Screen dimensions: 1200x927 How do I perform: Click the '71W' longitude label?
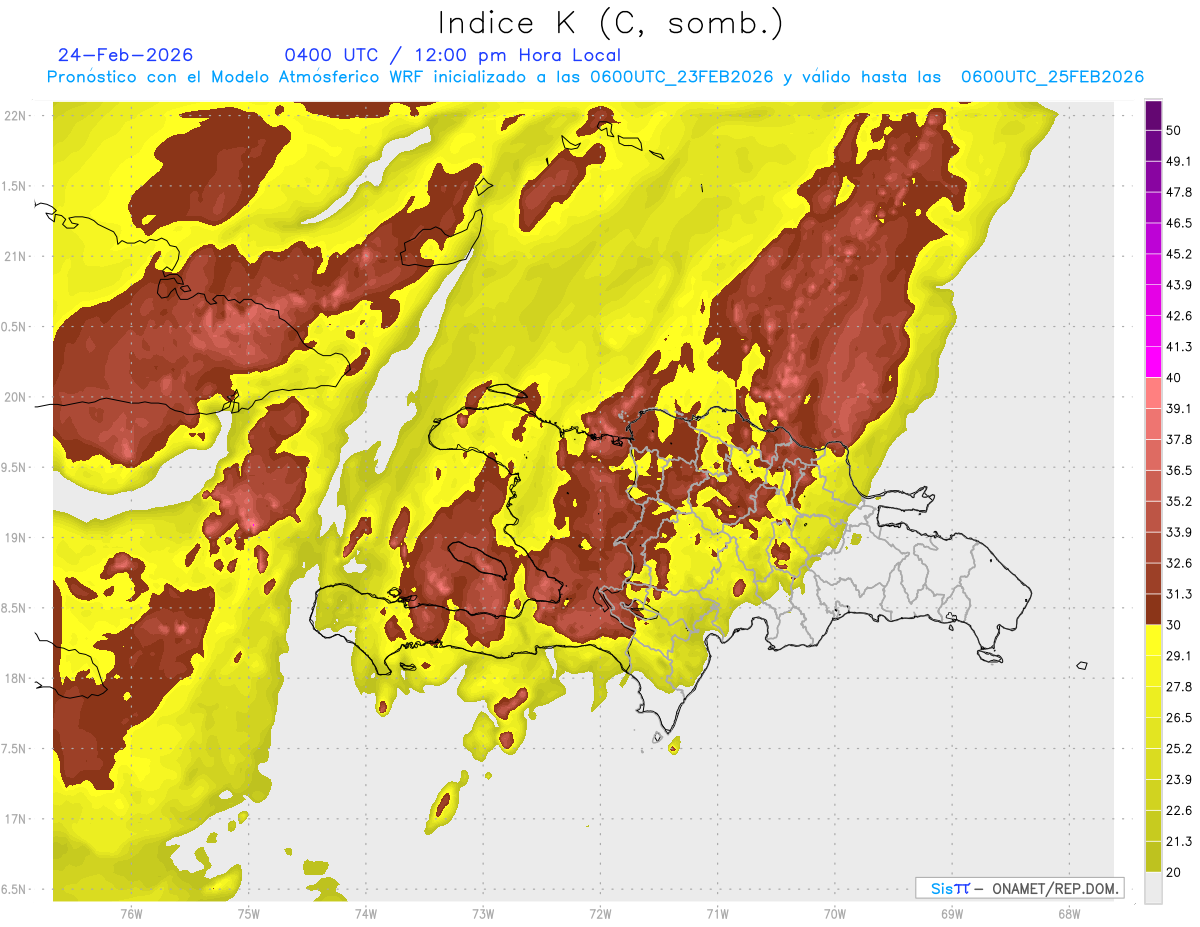(717, 914)
